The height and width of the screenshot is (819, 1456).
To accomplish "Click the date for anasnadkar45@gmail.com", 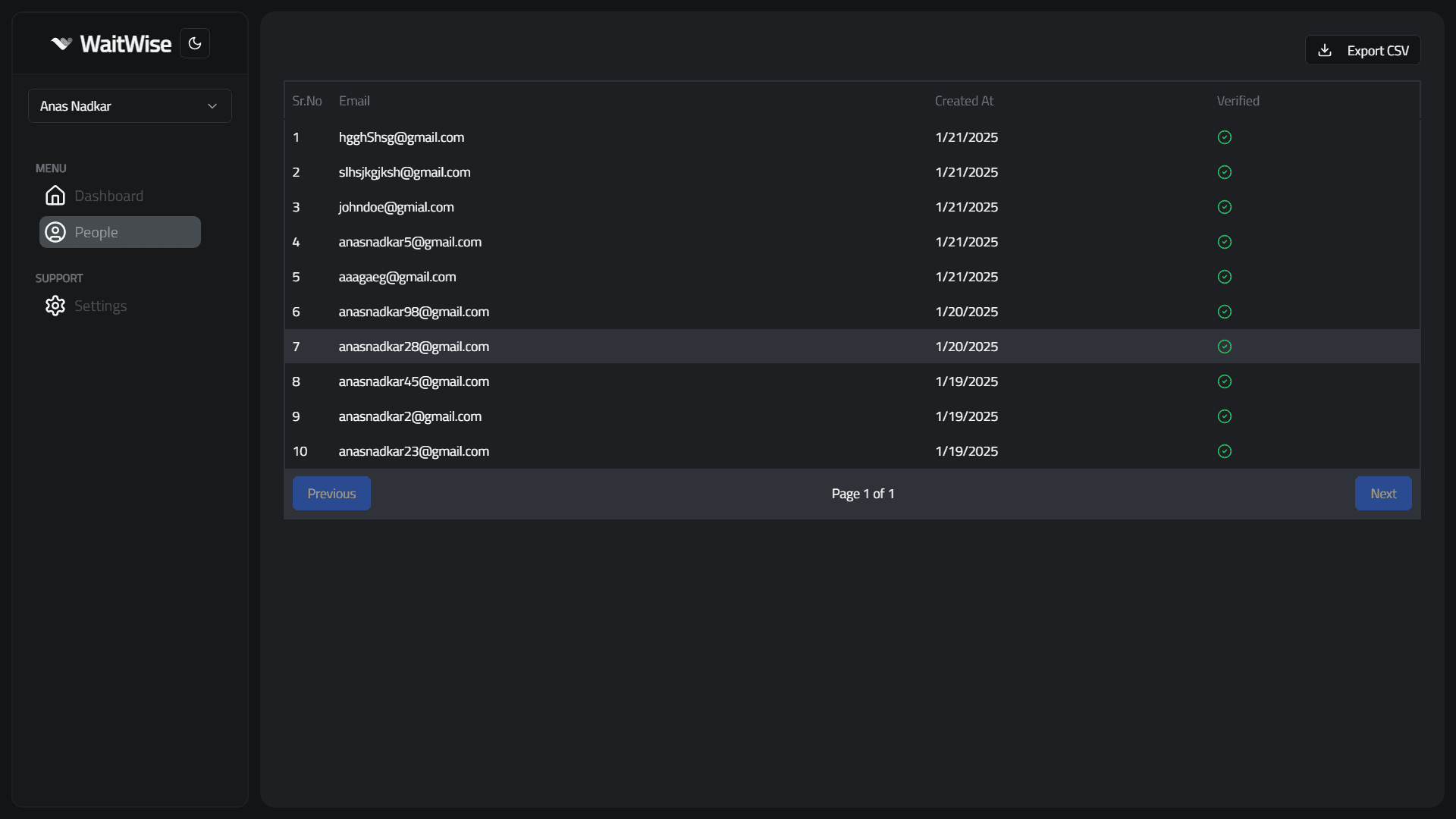I will (x=967, y=381).
